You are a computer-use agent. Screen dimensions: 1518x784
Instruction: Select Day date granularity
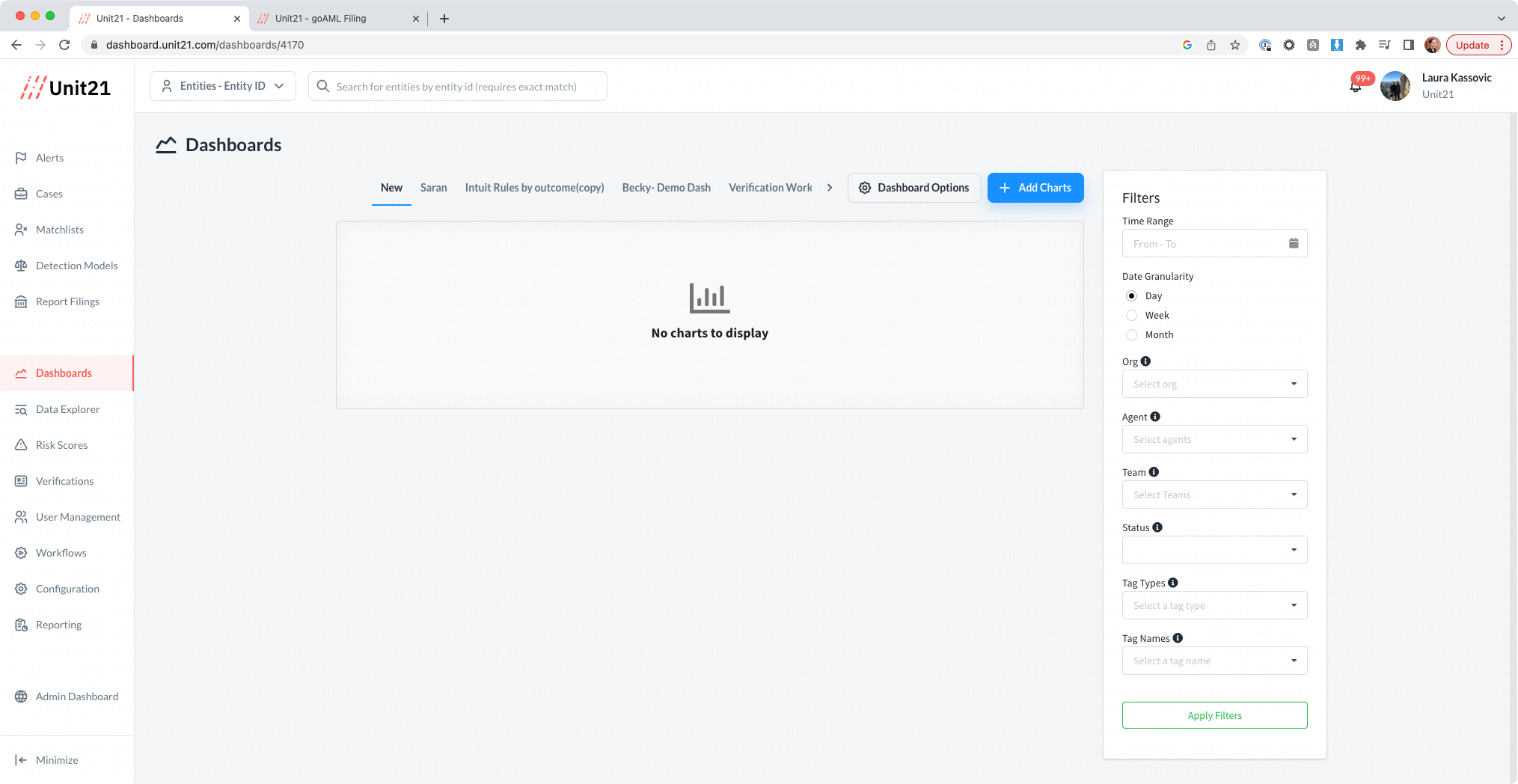1131,296
